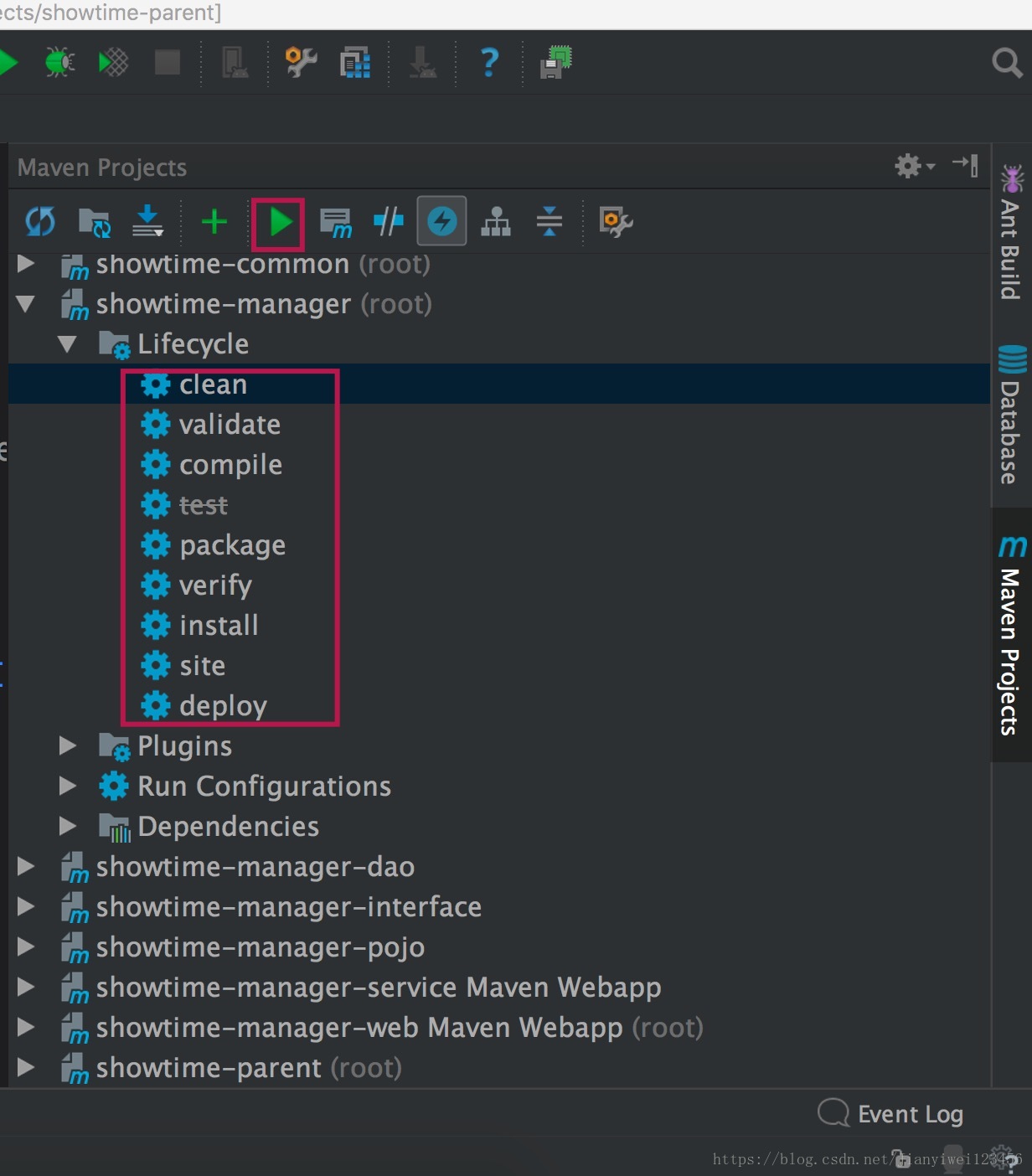Run with Coverage icon in main toolbar
Viewport: 1032px width, 1176px height.
click(x=113, y=62)
